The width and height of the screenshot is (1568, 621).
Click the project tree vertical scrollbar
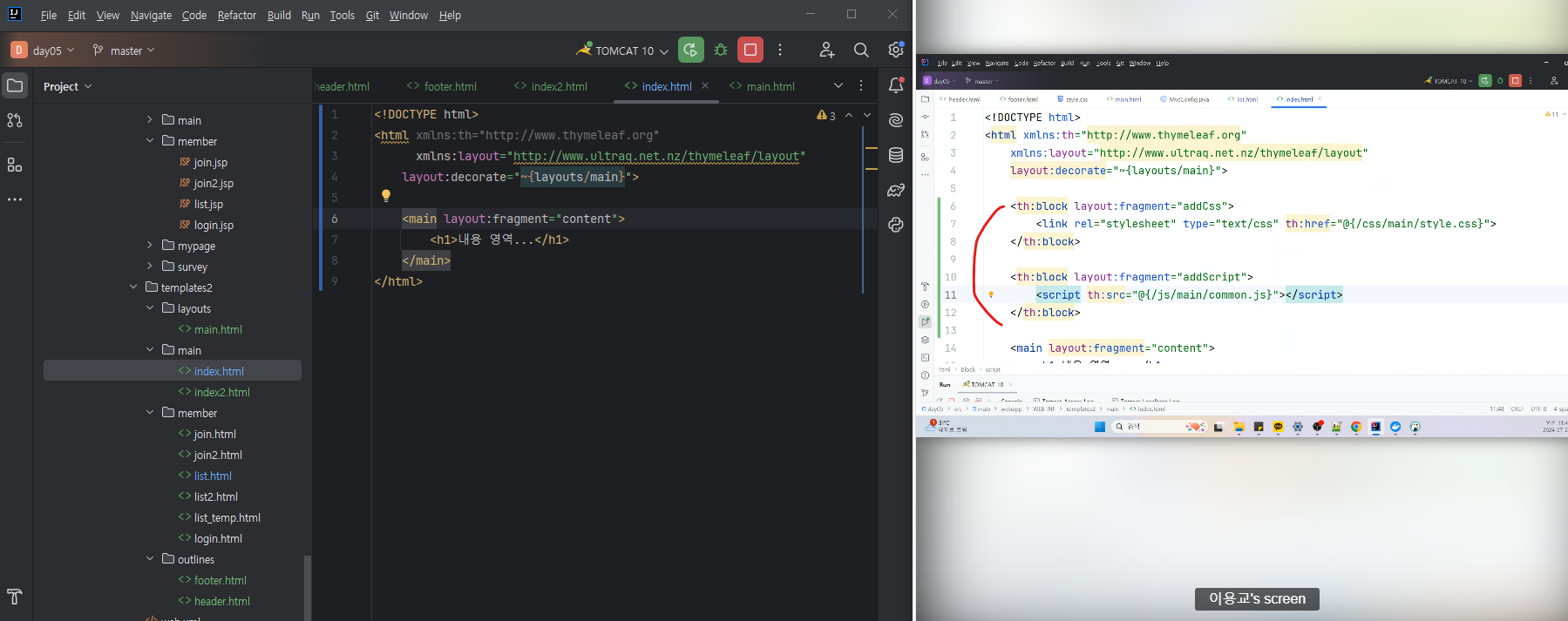point(307,588)
